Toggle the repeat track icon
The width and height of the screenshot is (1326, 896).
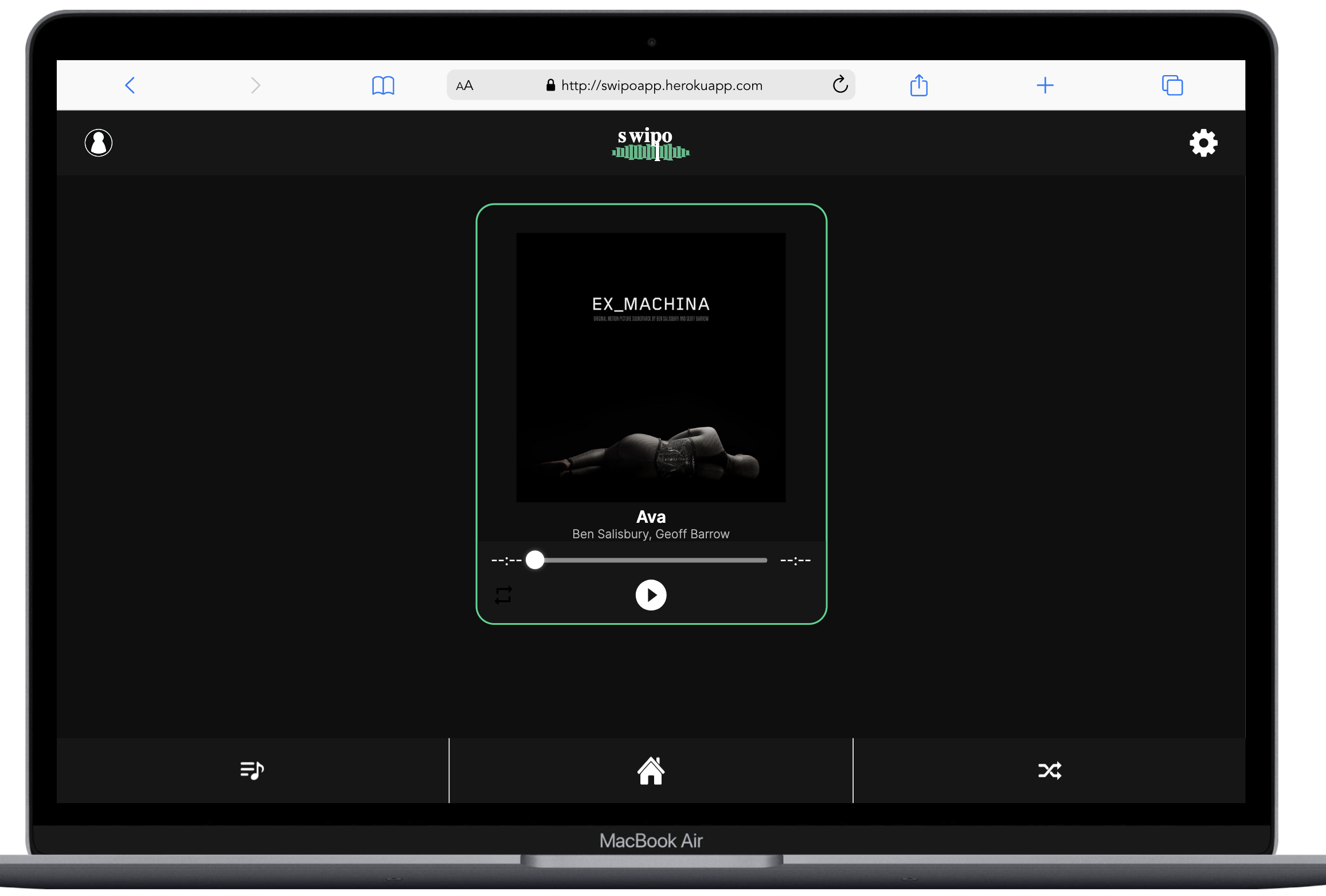point(503,595)
